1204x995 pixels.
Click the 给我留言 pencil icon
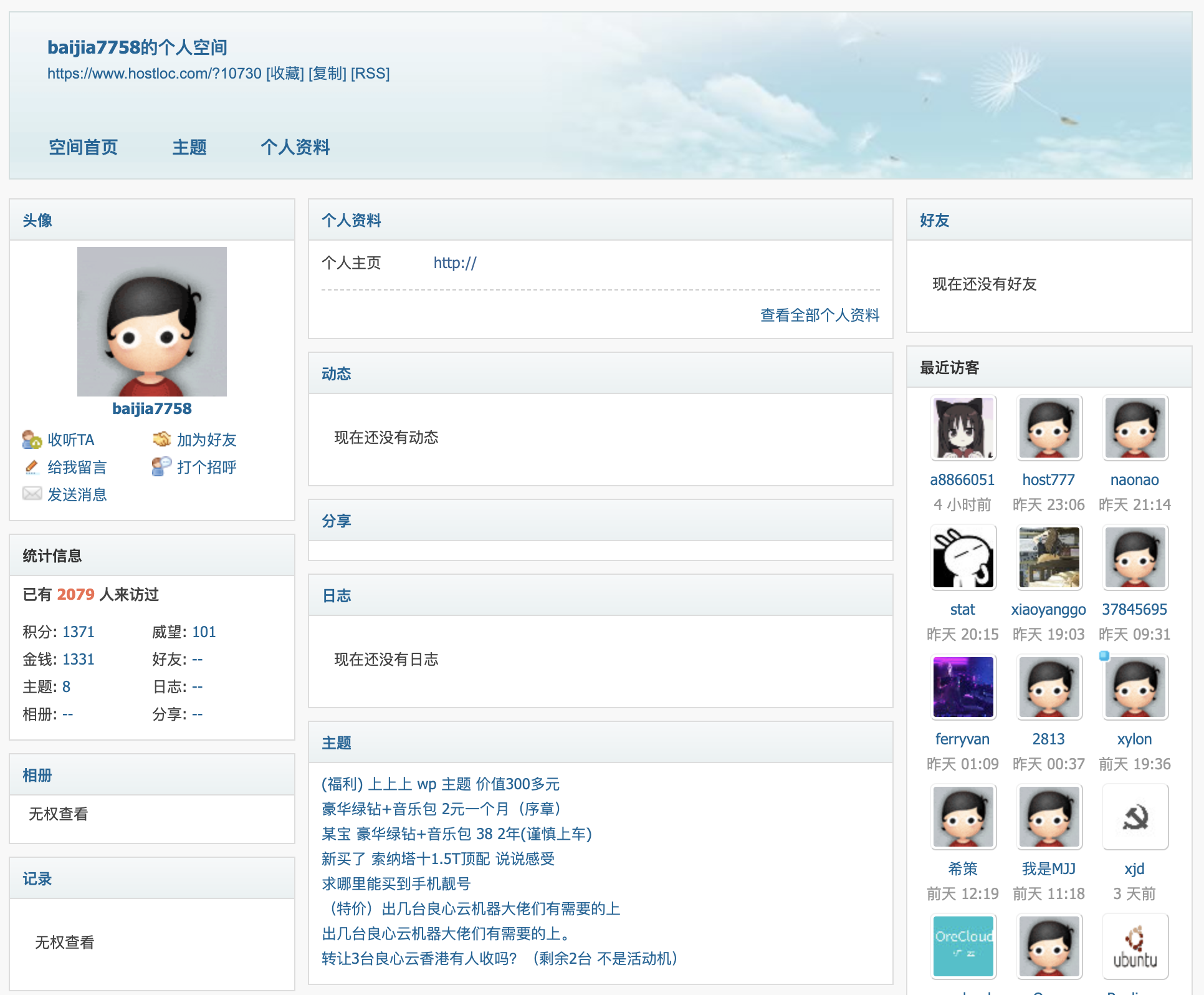32,467
